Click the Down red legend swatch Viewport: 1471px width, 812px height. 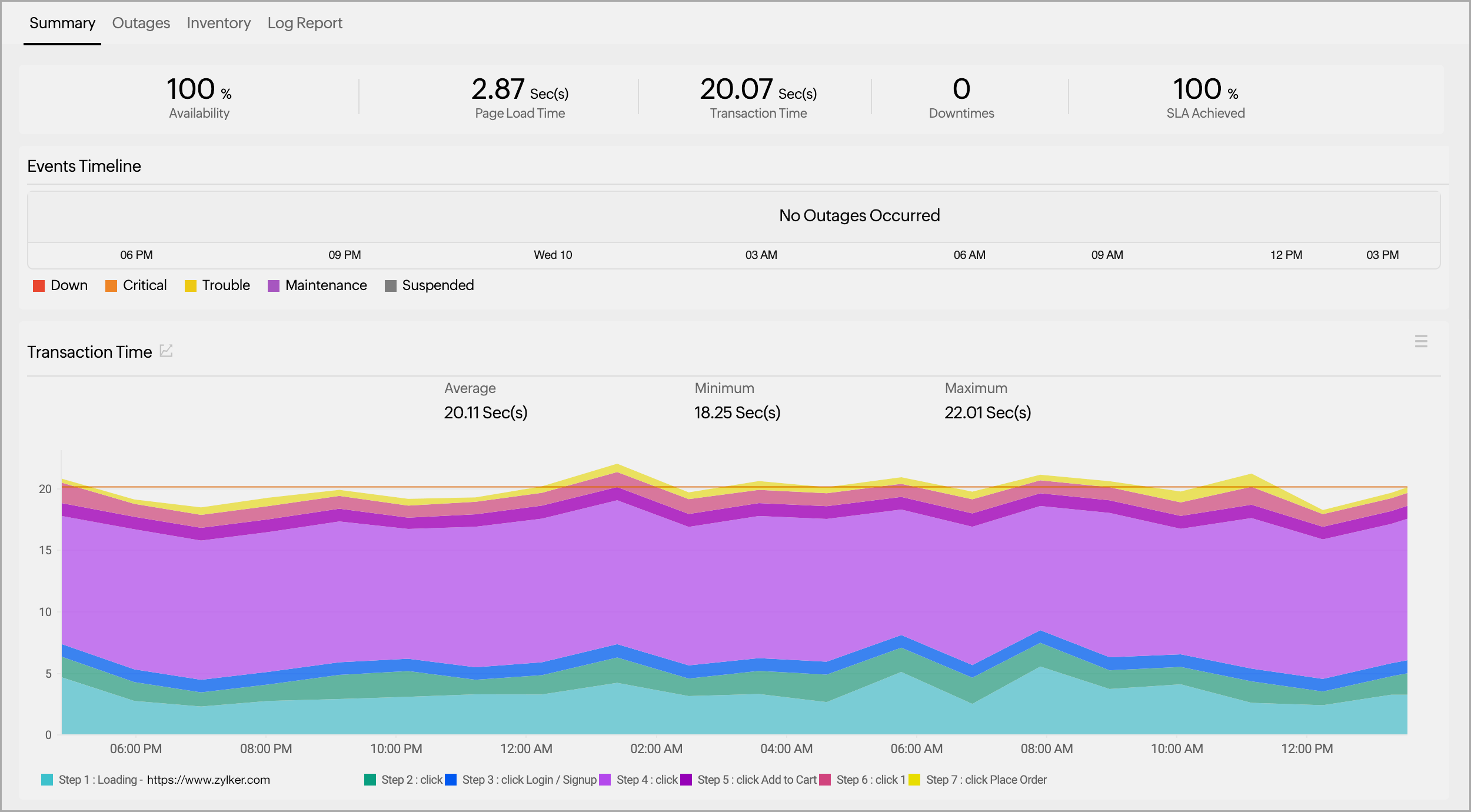(39, 285)
